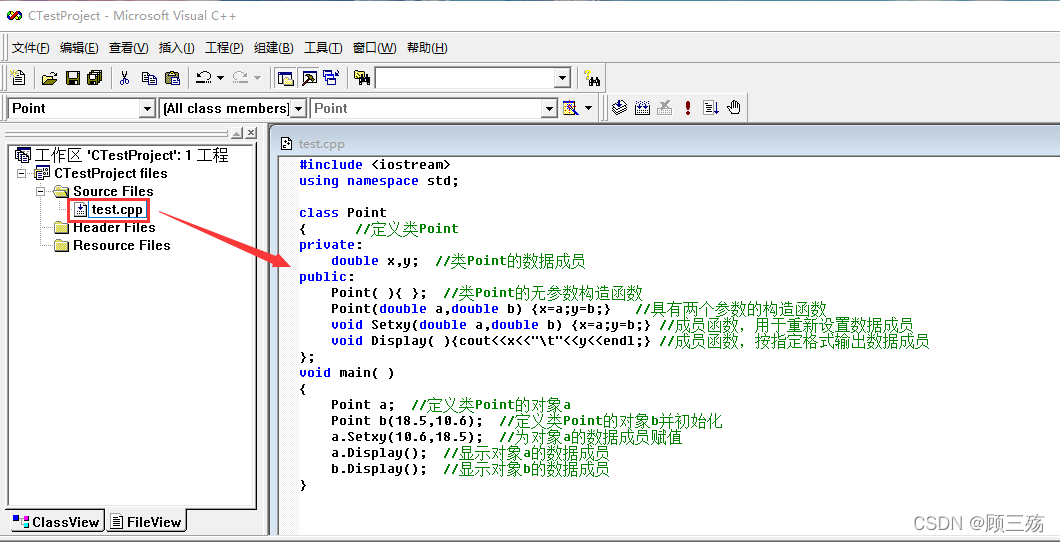Screen dimensions: 1060x542
Task: Click the Cut scissors icon
Action: [124, 78]
